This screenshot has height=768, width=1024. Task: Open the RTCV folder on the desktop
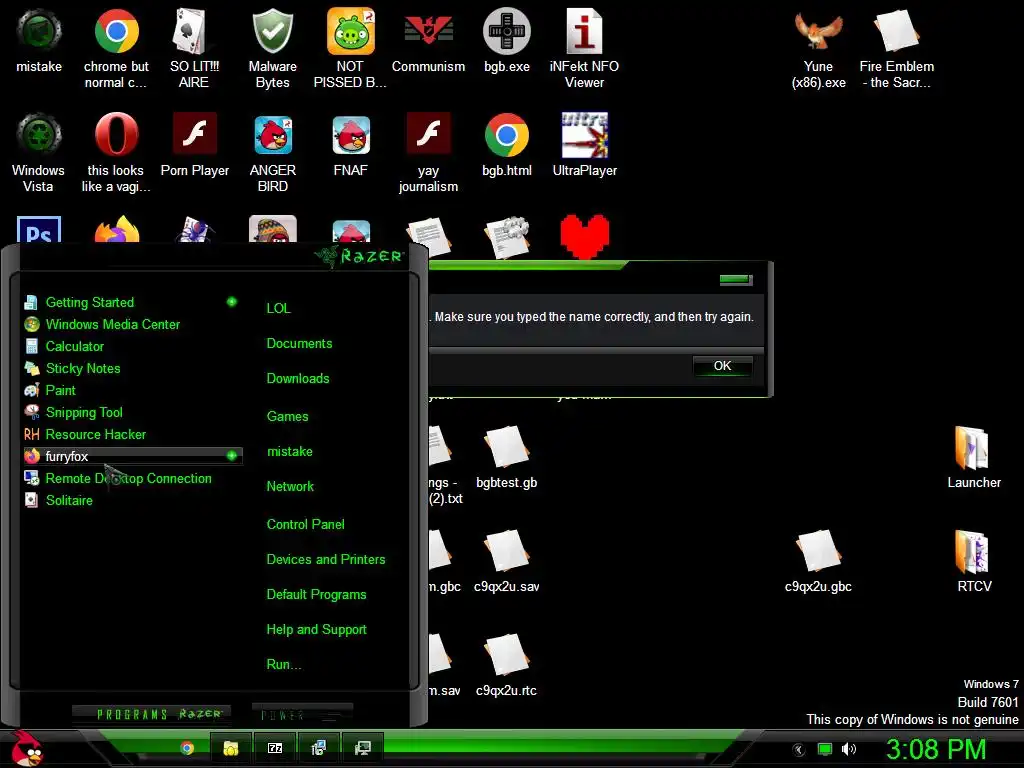pyautogui.click(x=973, y=552)
